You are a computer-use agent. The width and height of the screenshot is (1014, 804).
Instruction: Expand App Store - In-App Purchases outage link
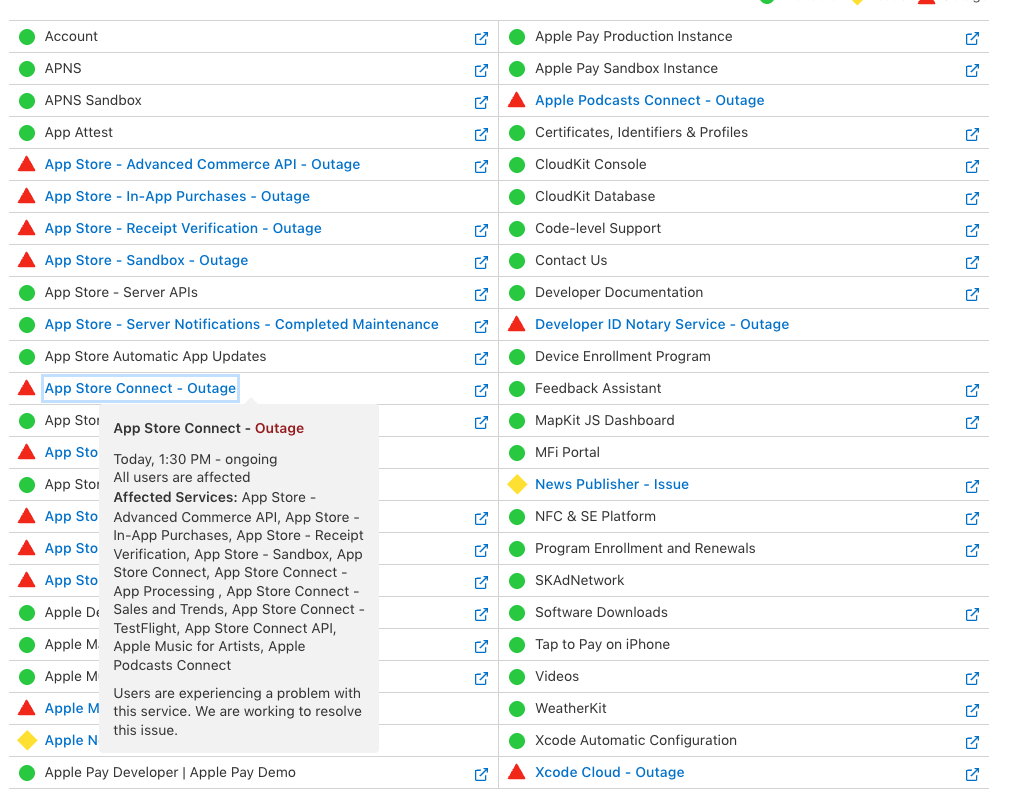point(177,196)
